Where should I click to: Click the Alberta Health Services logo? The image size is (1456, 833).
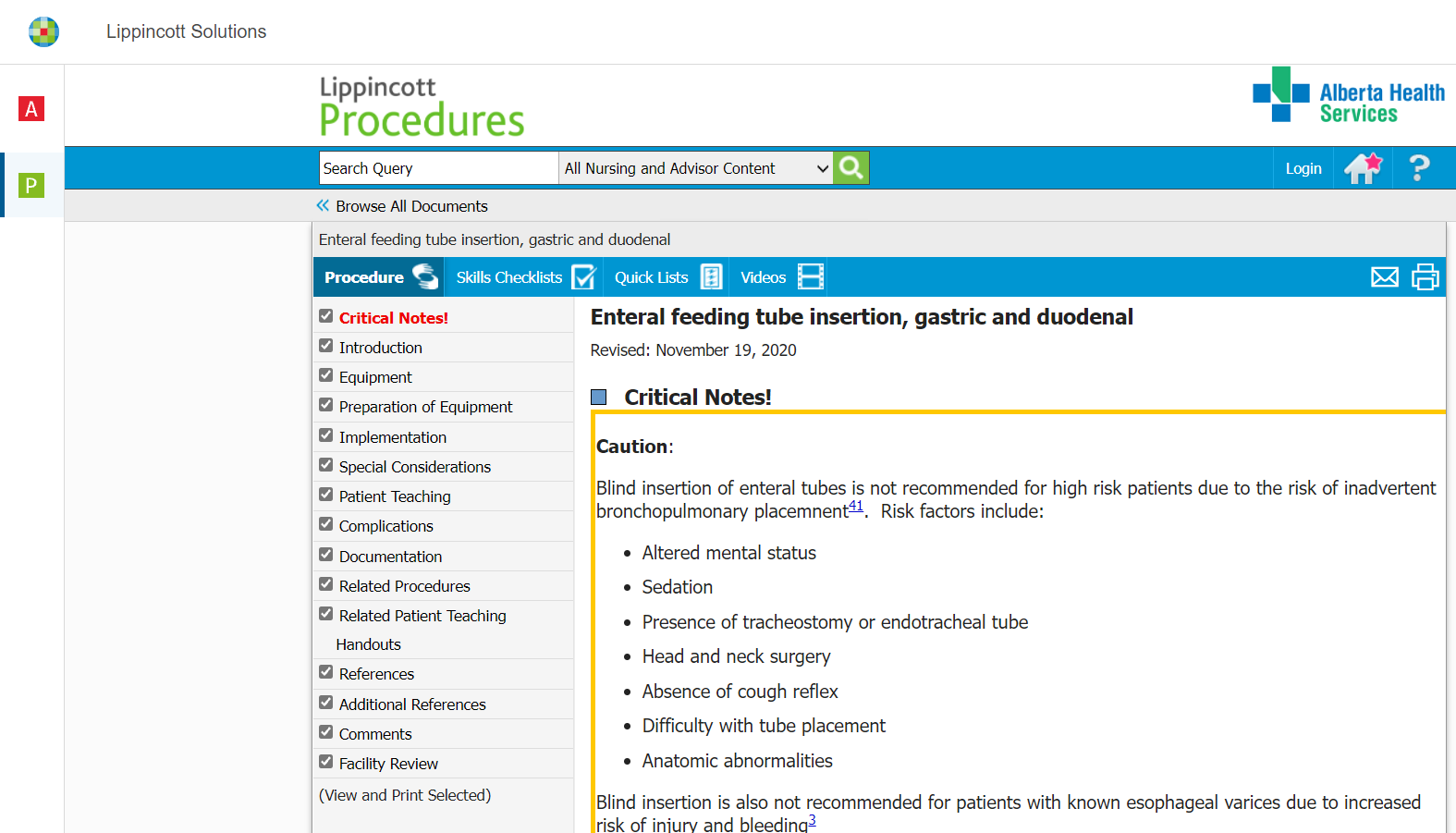coord(1349,94)
